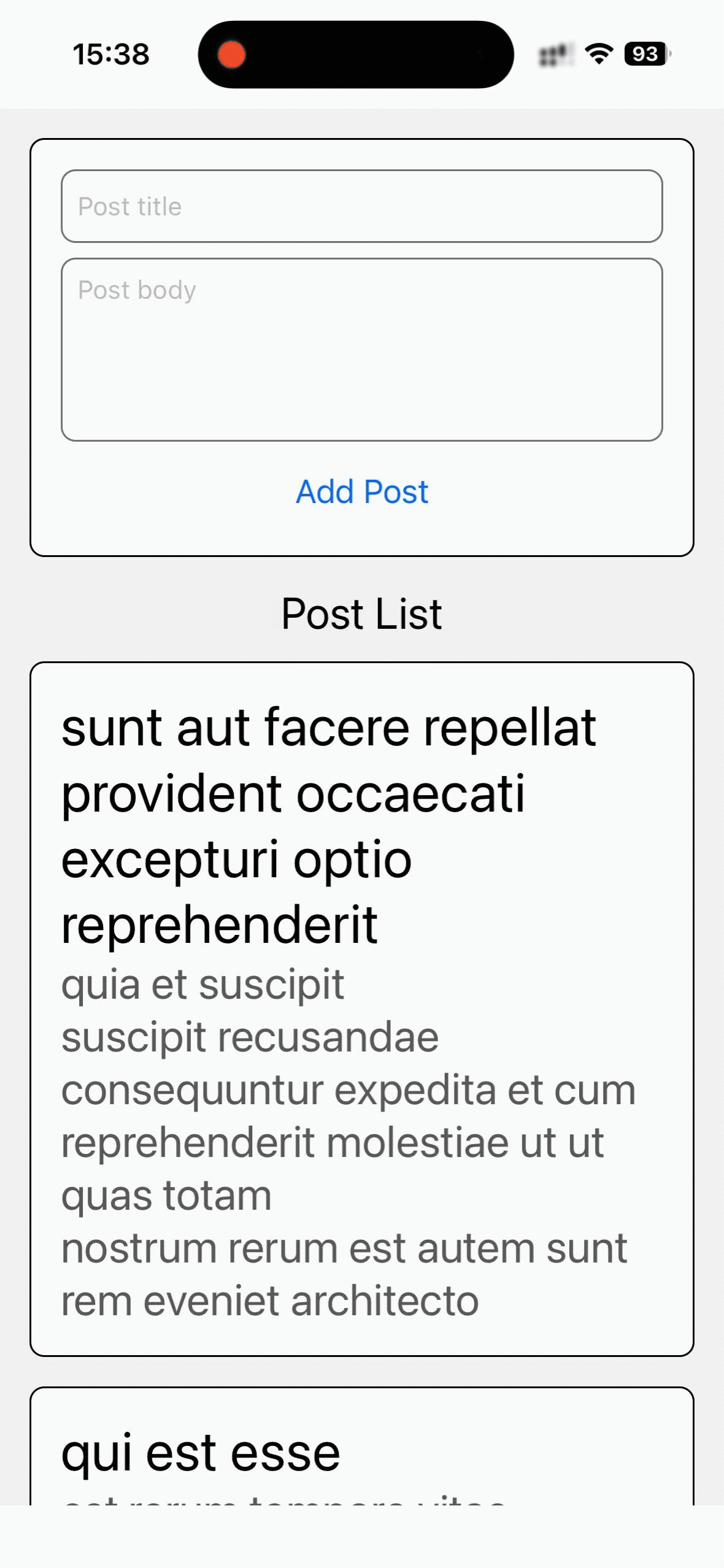Tap the "suscipit recusandae" body line
Viewport: 724px width, 1568px height.
250,1037
